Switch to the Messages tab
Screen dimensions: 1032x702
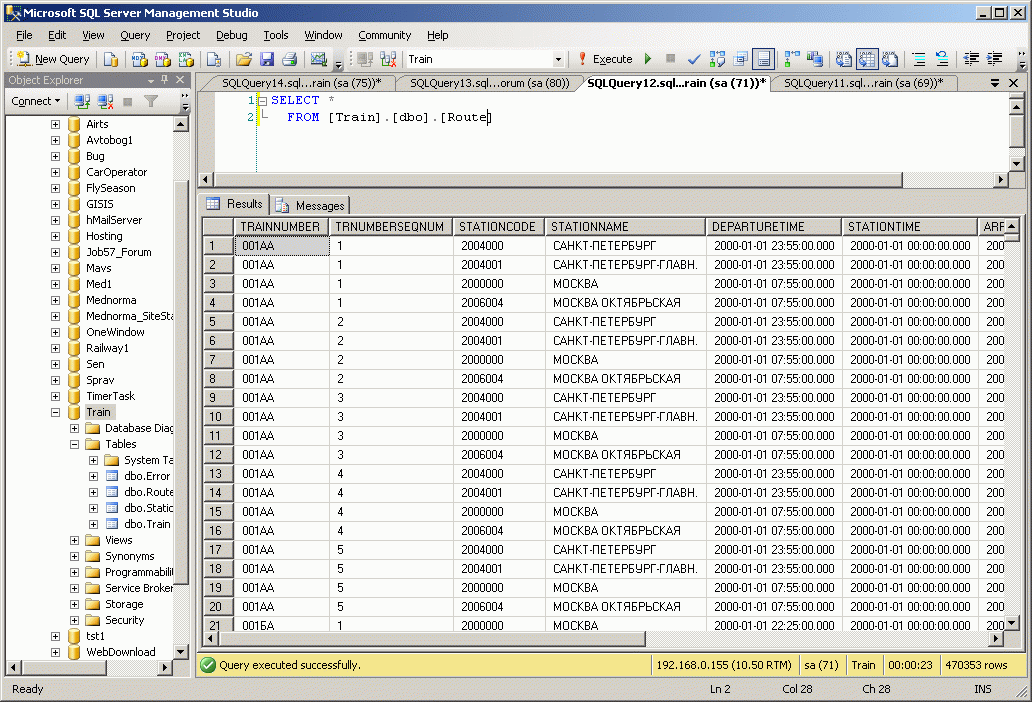(x=311, y=206)
